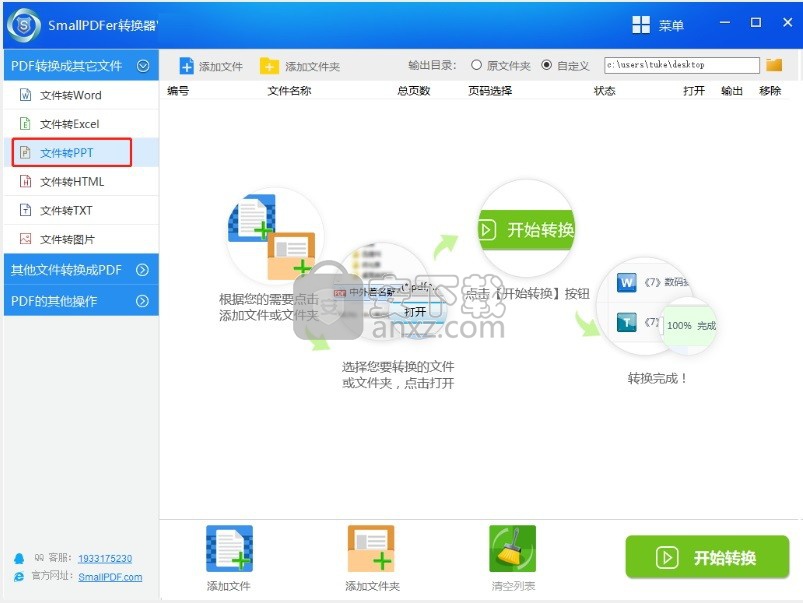This screenshot has height=603, width=803.
Task: Click the QQ penguin icon
Action: pos(19,558)
